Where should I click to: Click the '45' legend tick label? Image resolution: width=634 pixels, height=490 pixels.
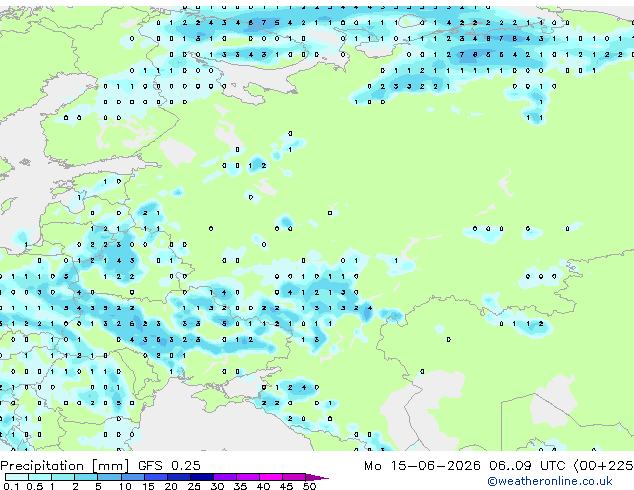click(x=286, y=486)
